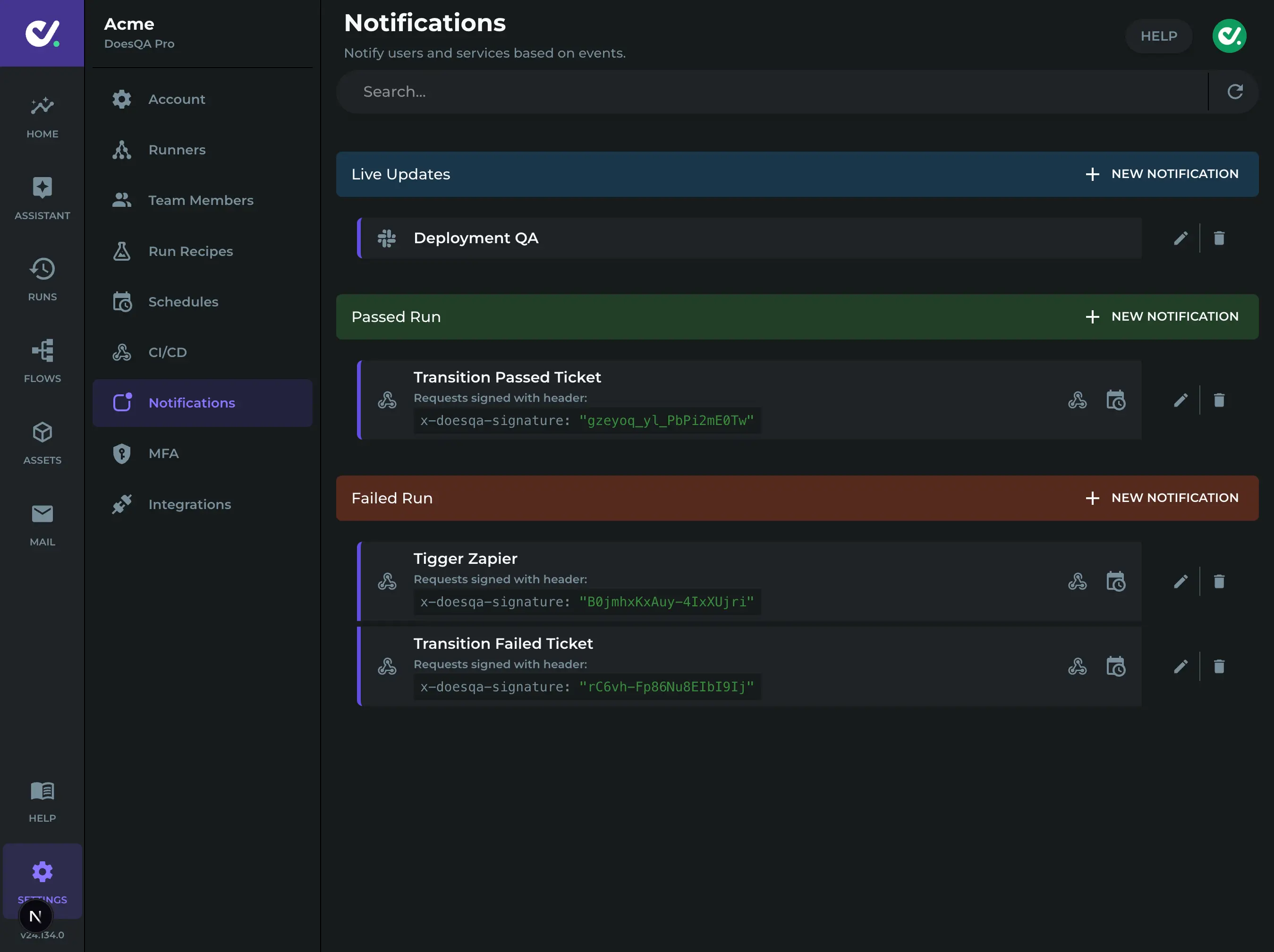Open MFA settings
Viewport: 1274px width, 952px height.
click(x=163, y=454)
